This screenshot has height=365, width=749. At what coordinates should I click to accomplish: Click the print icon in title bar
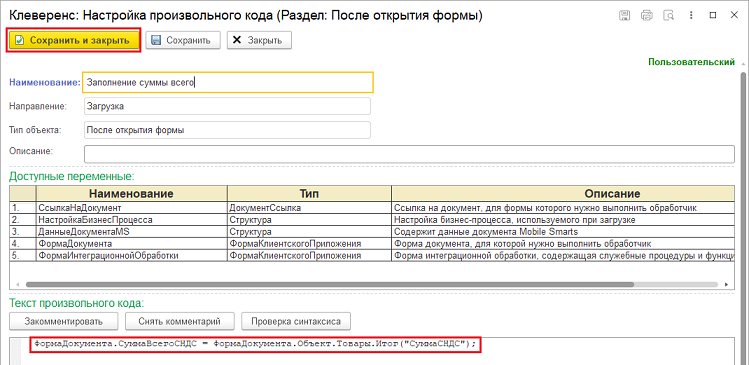tap(647, 15)
